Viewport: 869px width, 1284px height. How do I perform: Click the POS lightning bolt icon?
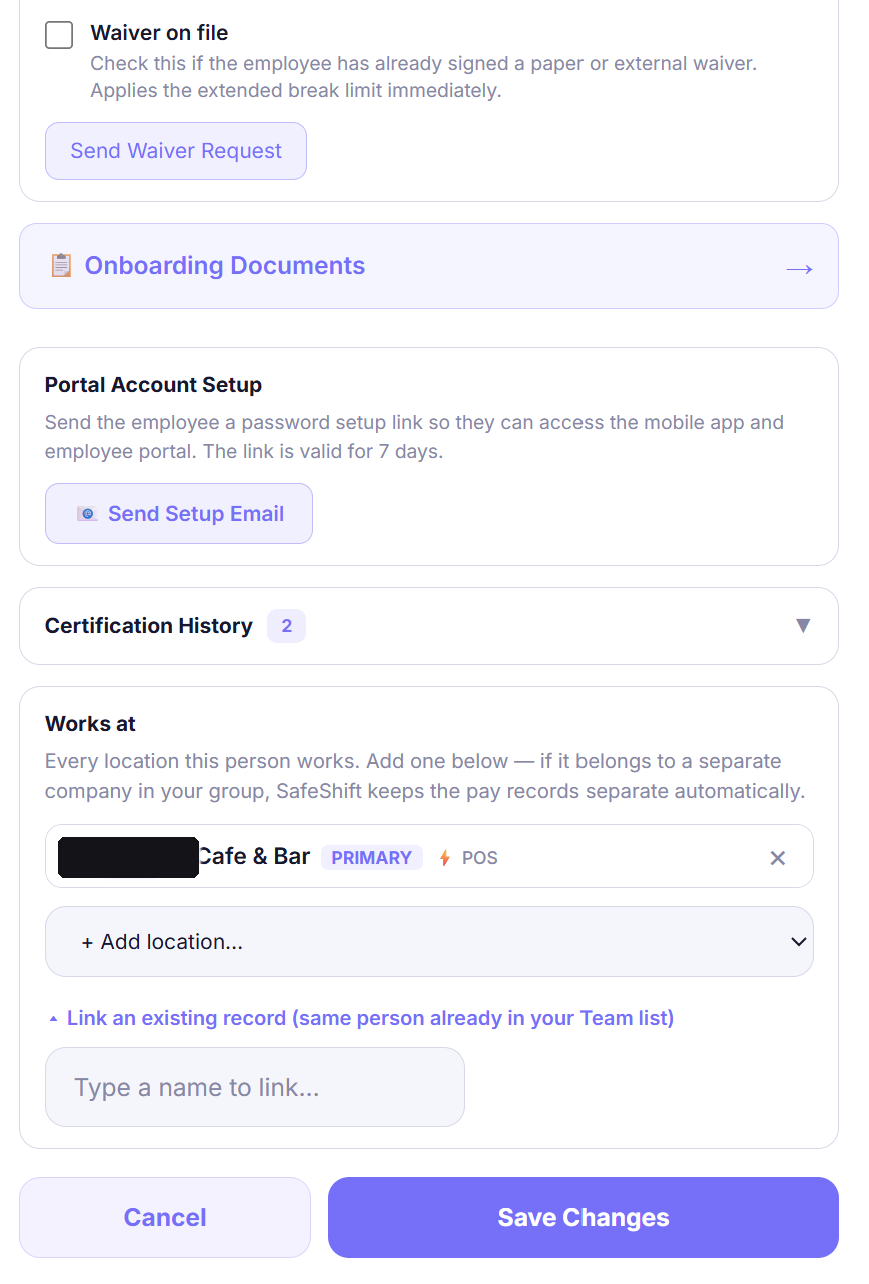click(445, 858)
